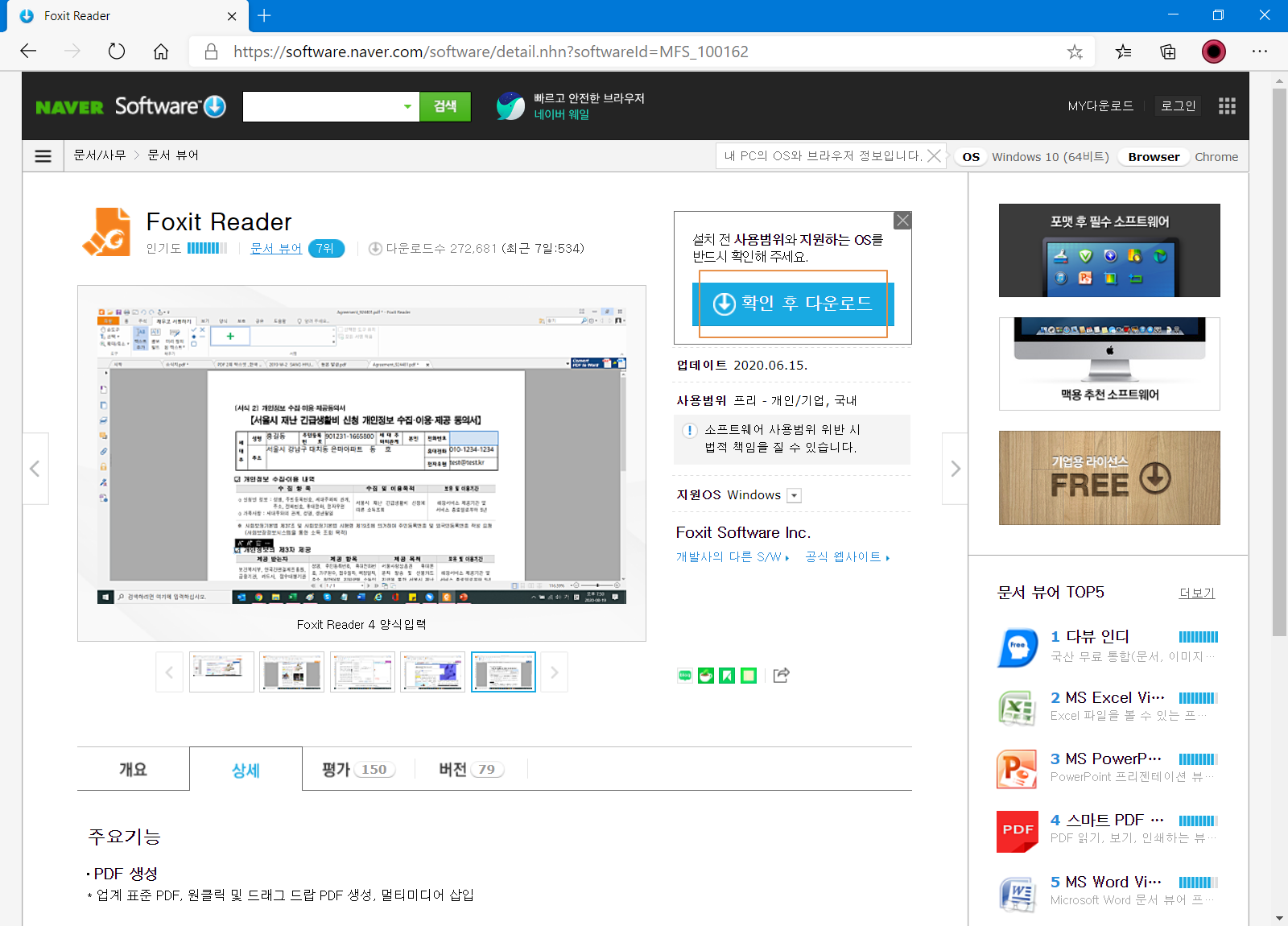Switch to the 개요 tab

134,769
